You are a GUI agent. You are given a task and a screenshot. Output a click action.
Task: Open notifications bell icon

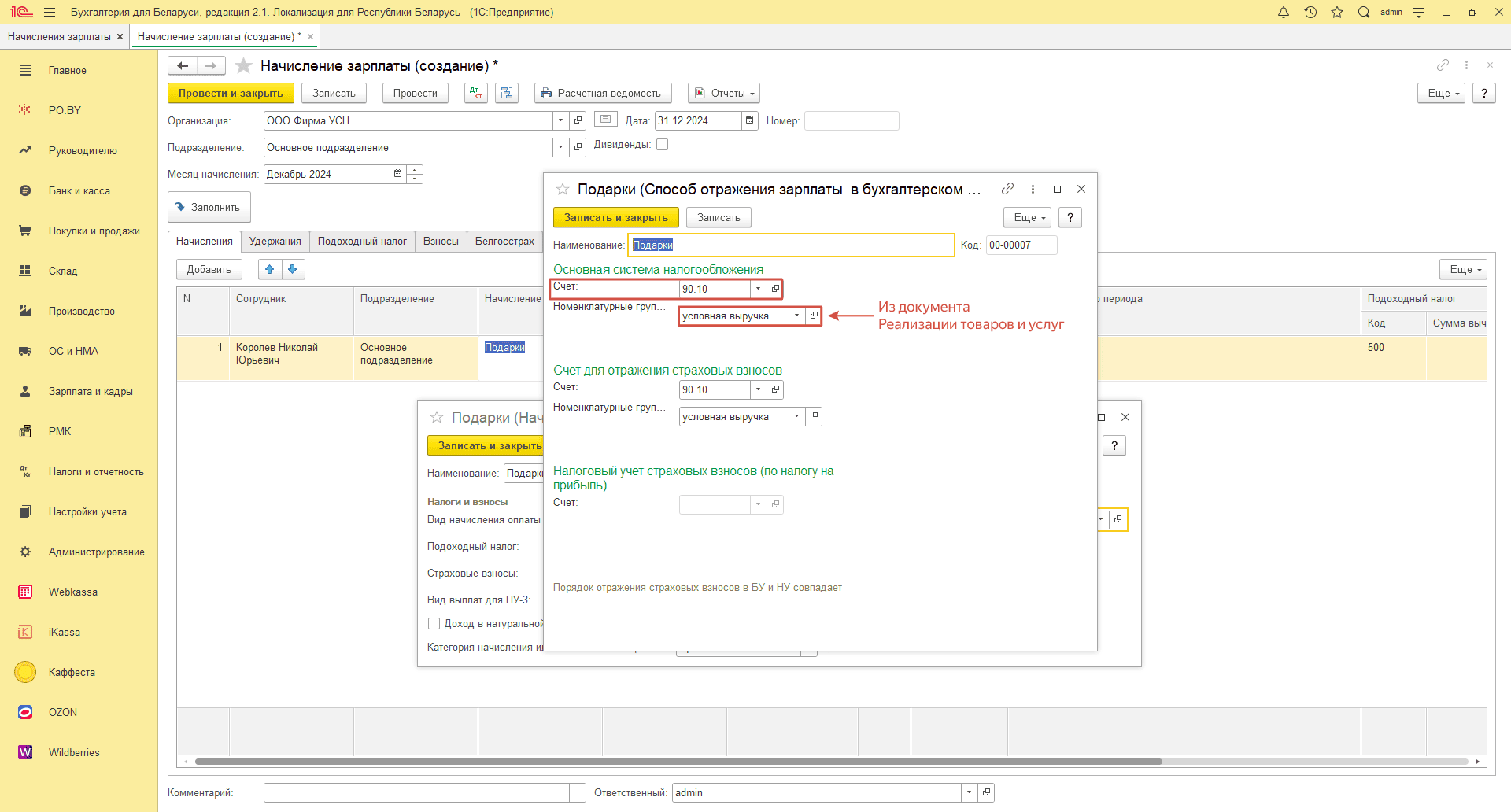point(1284,12)
